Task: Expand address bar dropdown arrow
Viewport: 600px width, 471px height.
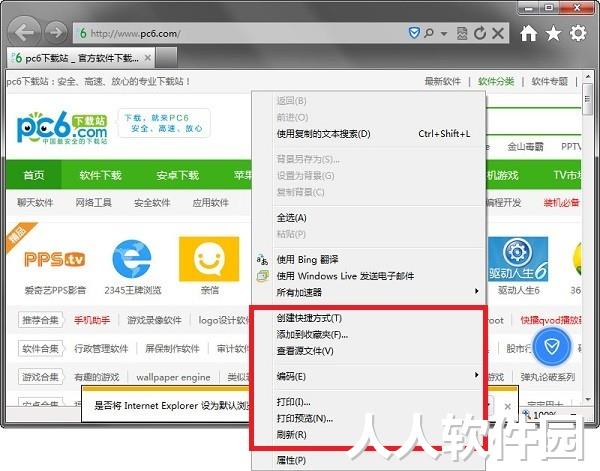Action: (x=444, y=34)
